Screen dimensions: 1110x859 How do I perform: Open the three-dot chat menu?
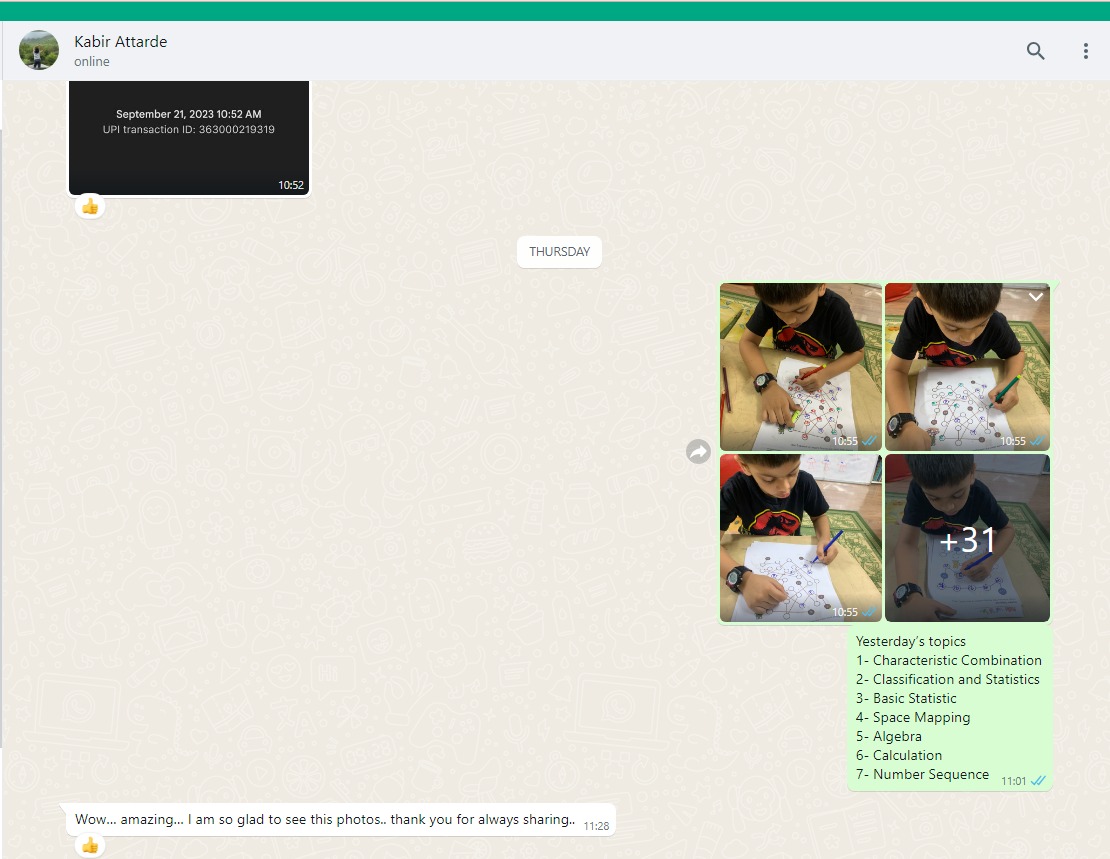tap(1085, 51)
